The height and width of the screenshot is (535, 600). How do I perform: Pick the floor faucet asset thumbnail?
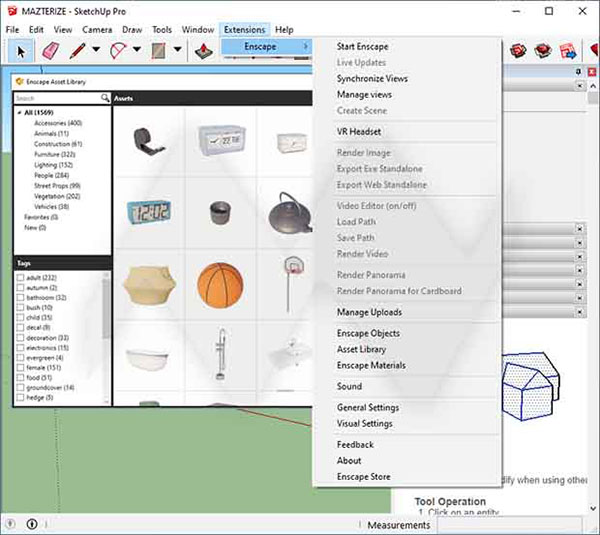pos(221,354)
